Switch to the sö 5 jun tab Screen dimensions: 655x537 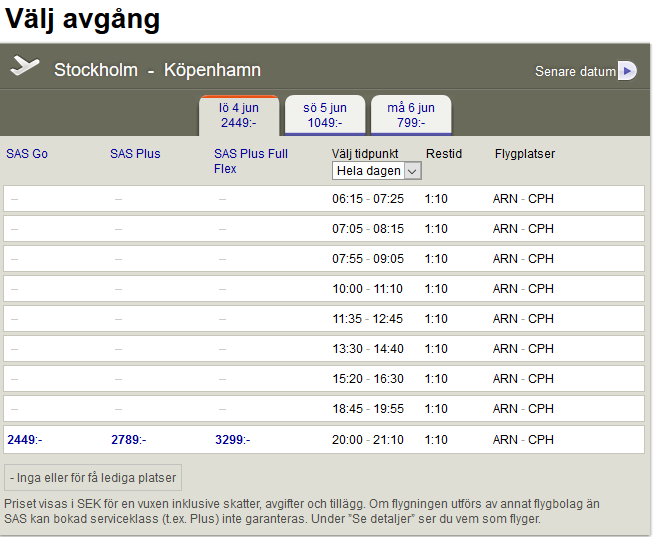(325, 115)
